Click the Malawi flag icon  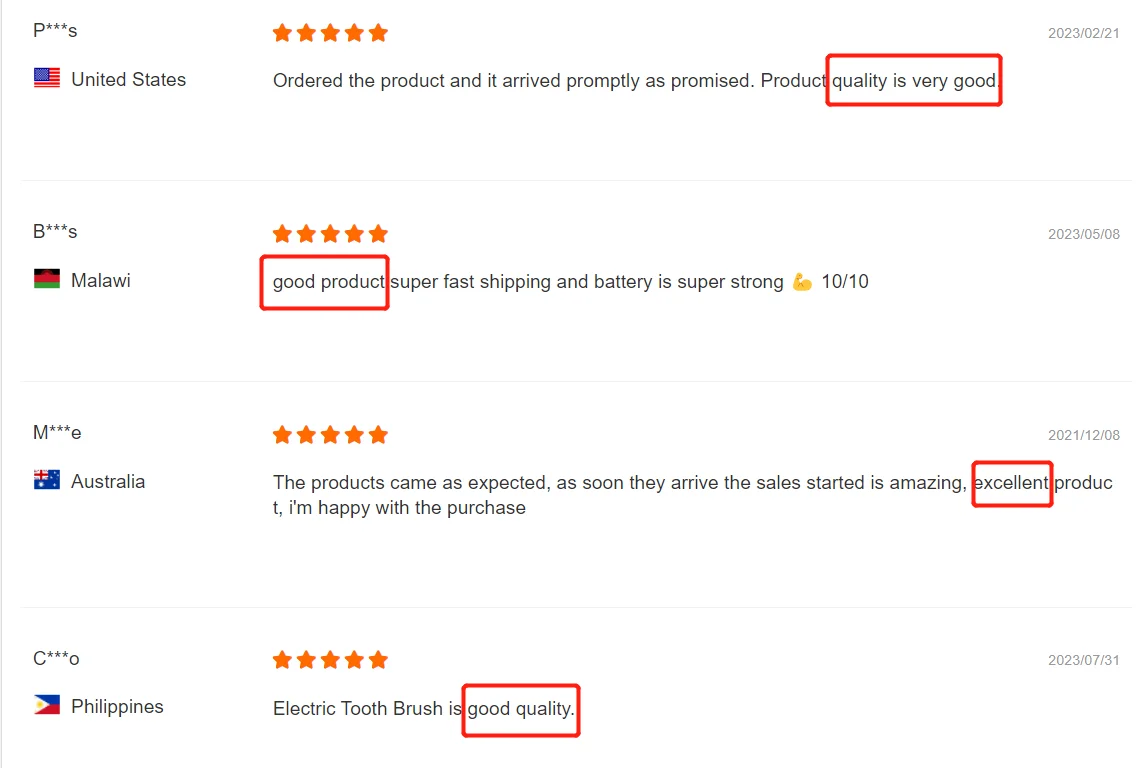tap(47, 280)
